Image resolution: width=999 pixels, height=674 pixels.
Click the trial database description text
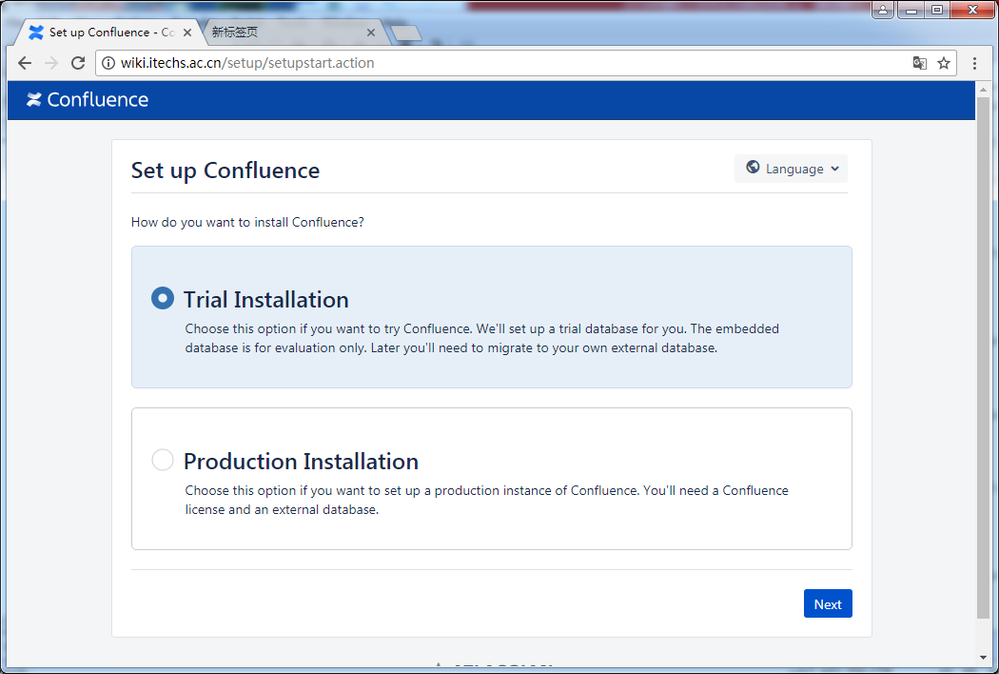point(482,338)
